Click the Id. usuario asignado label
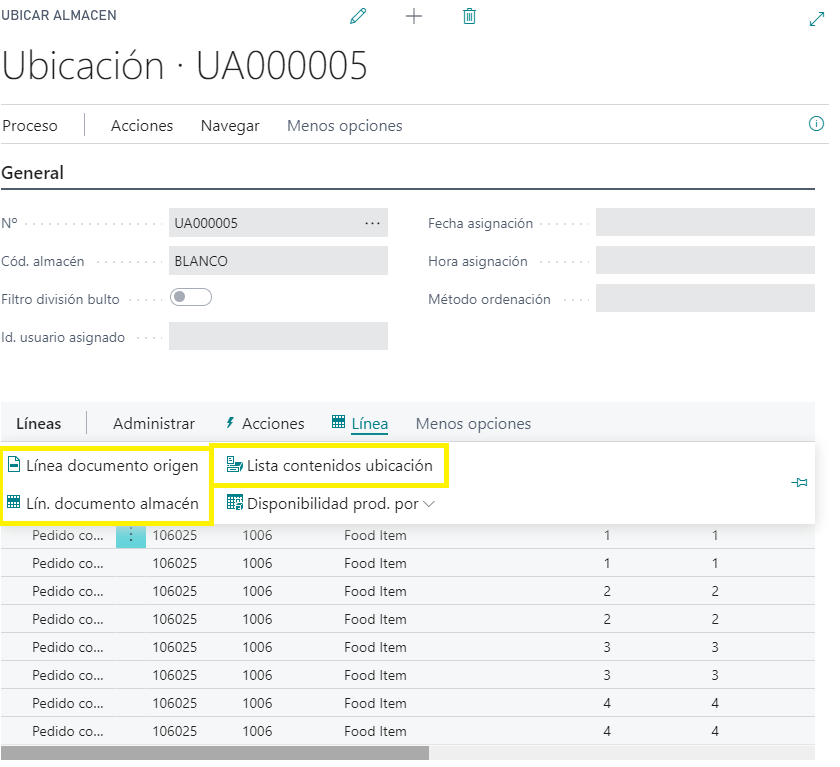This screenshot has width=840, height=767. [x=63, y=337]
